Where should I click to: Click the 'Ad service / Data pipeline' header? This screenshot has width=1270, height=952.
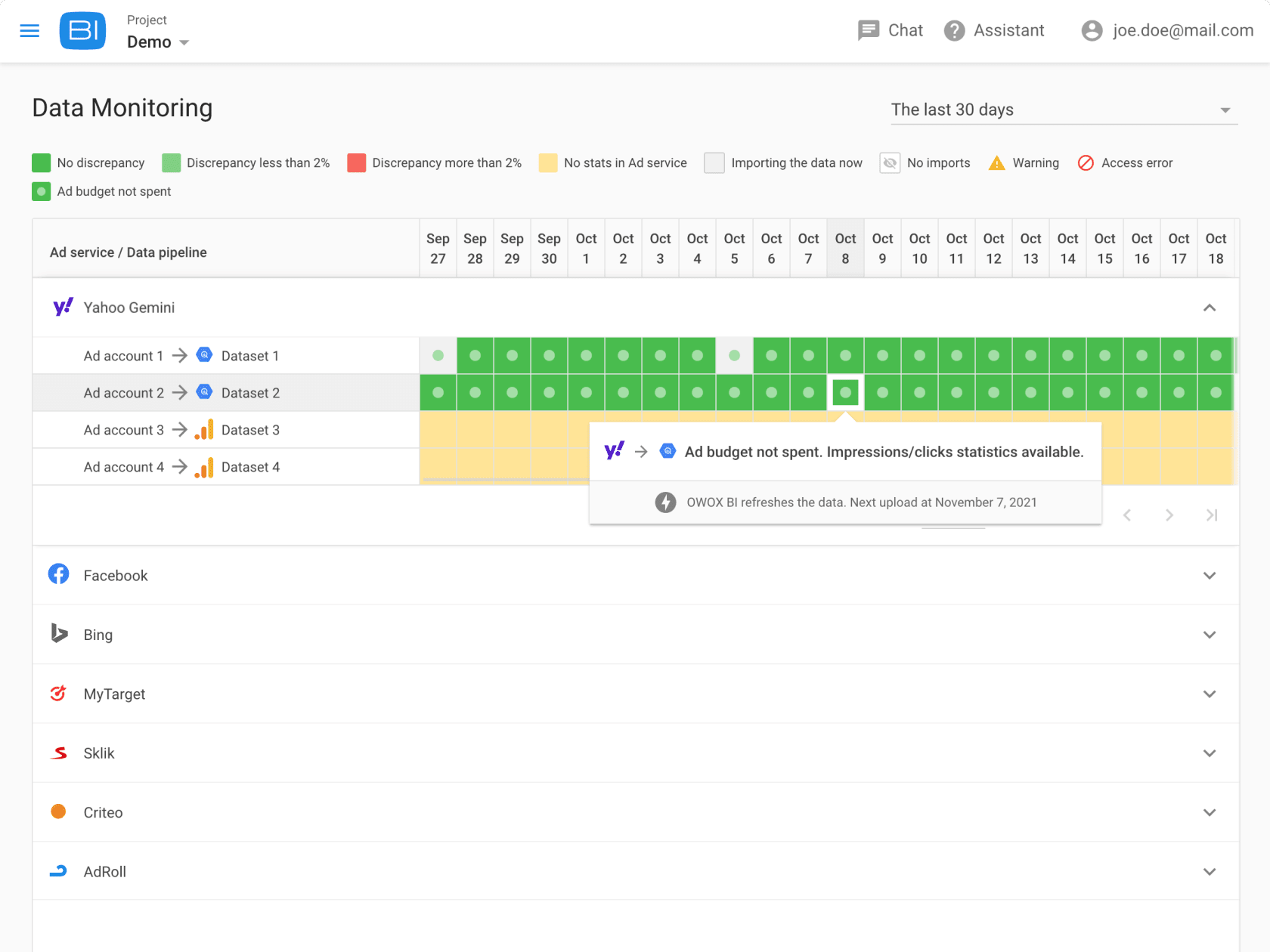(128, 252)
